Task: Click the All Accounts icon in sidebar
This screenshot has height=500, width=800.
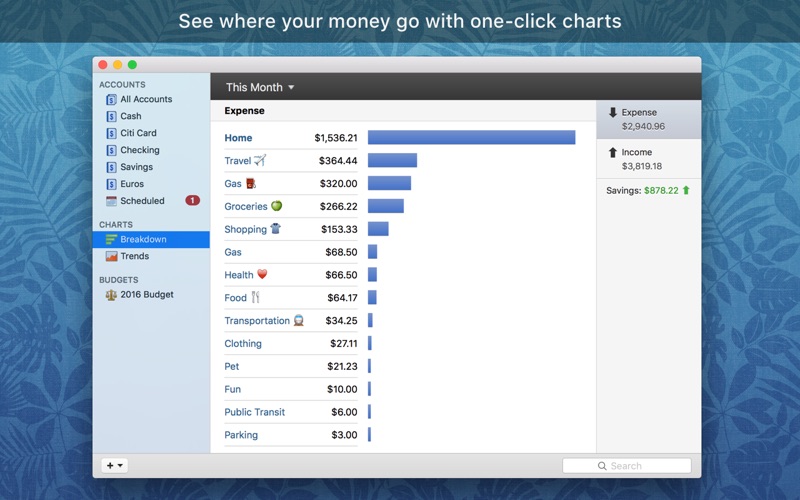Action: [x=111, y=99]
